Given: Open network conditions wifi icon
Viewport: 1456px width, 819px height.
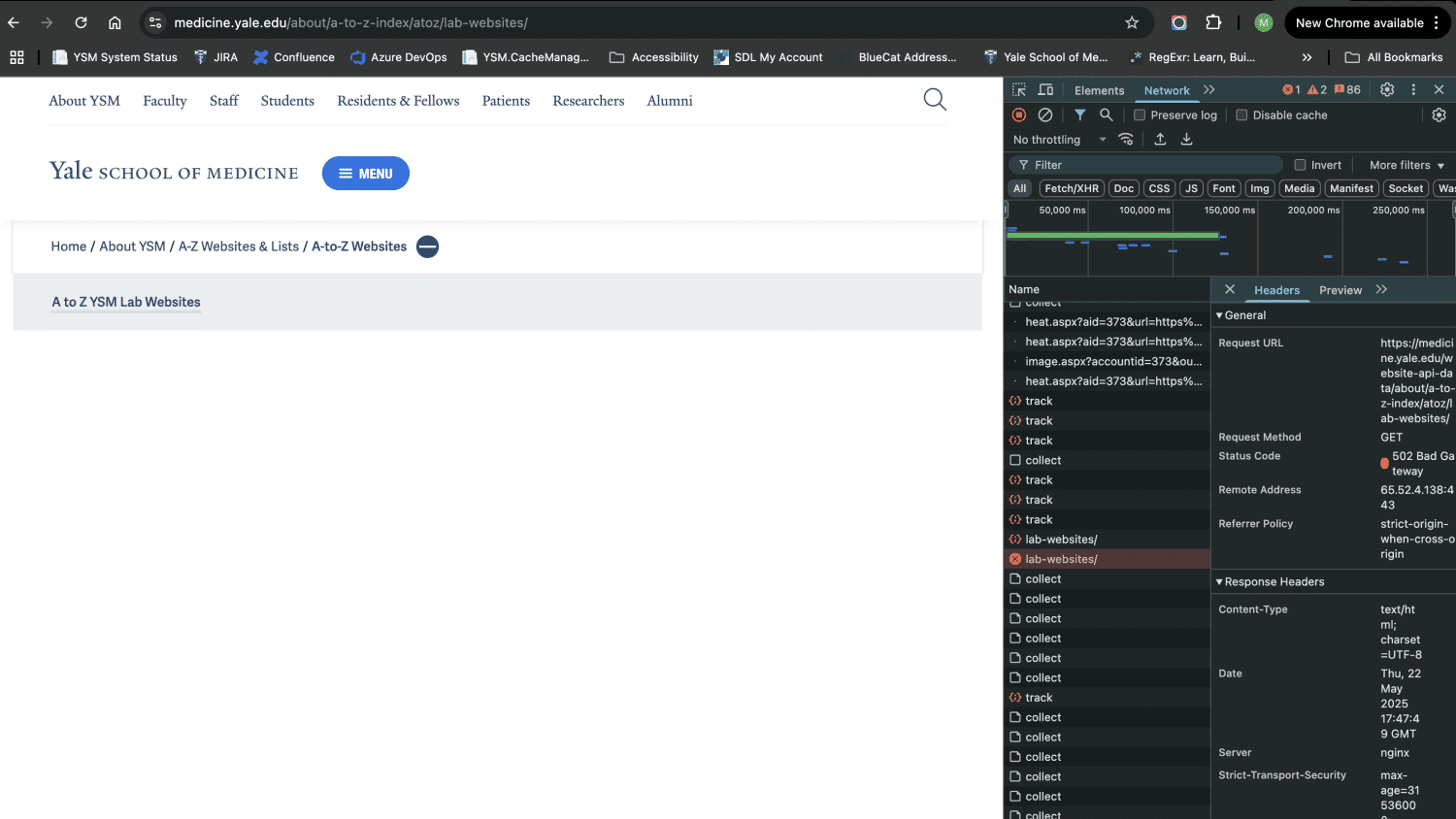Looking at the screenshot, I should 1126,139.
